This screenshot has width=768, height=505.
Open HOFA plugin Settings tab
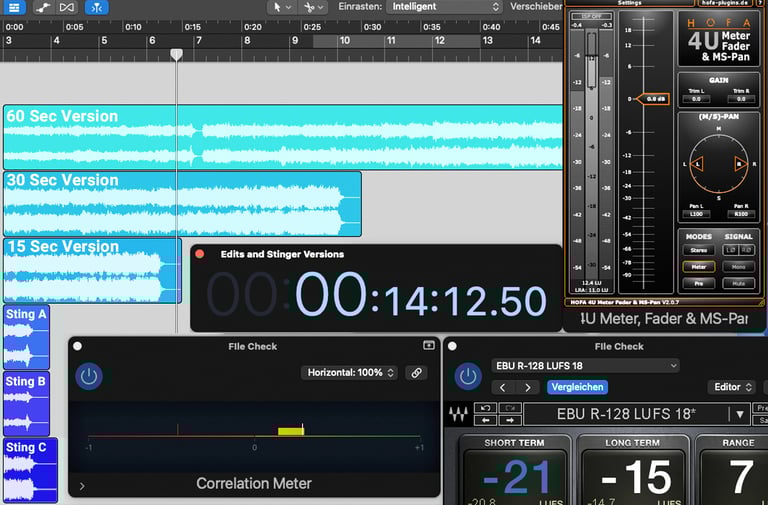(630, 2)
